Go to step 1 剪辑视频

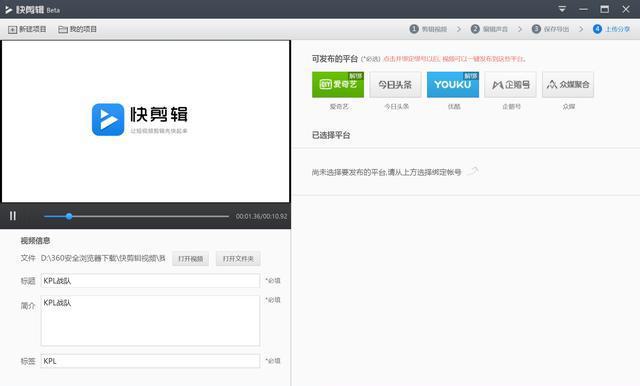[428, 29]
